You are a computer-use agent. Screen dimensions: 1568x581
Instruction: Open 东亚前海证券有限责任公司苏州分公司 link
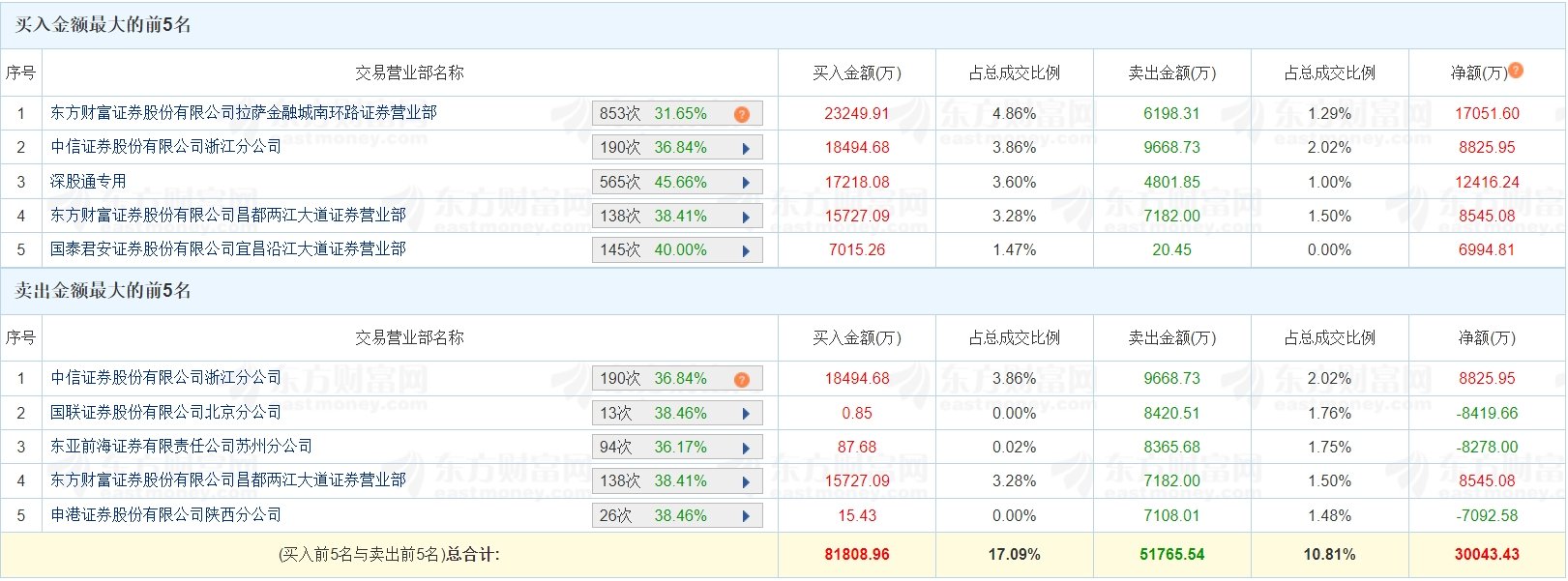point(182,447)
